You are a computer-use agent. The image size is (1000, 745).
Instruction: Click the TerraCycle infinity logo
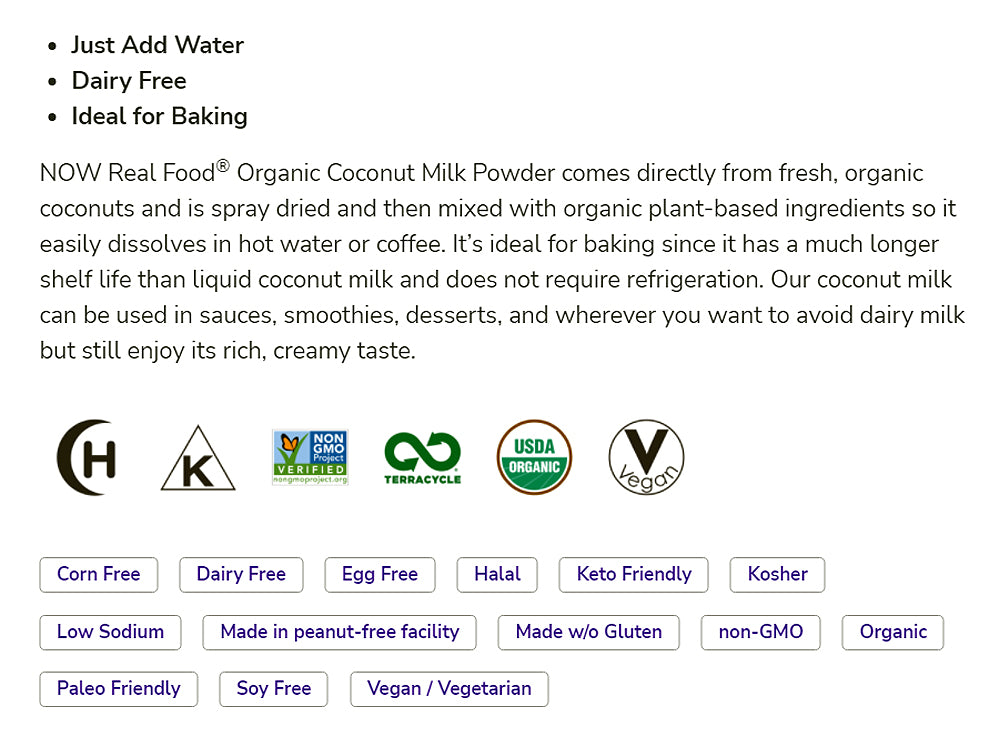pyautogui.click(x=422, y=457)
